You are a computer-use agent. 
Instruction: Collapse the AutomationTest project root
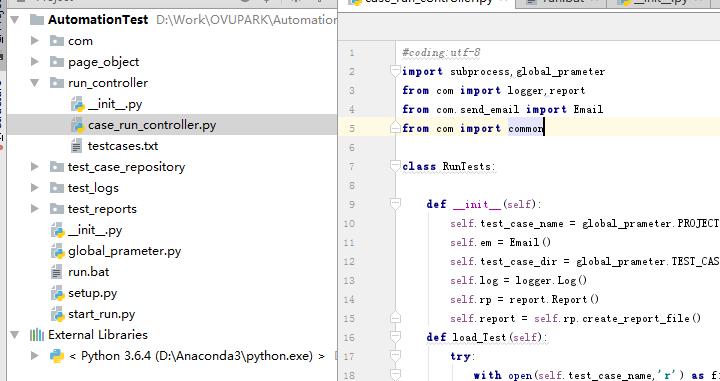click(x=15, y=20)
